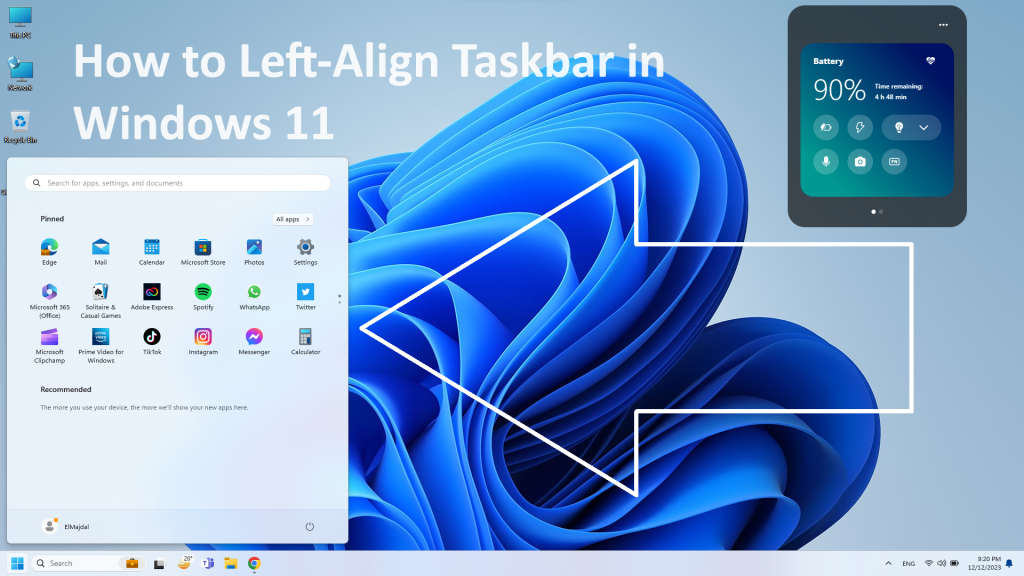The height and width of the screenshot is (576, 1024).
Task: Open the All apps list
Action: [x=292, y=219]
